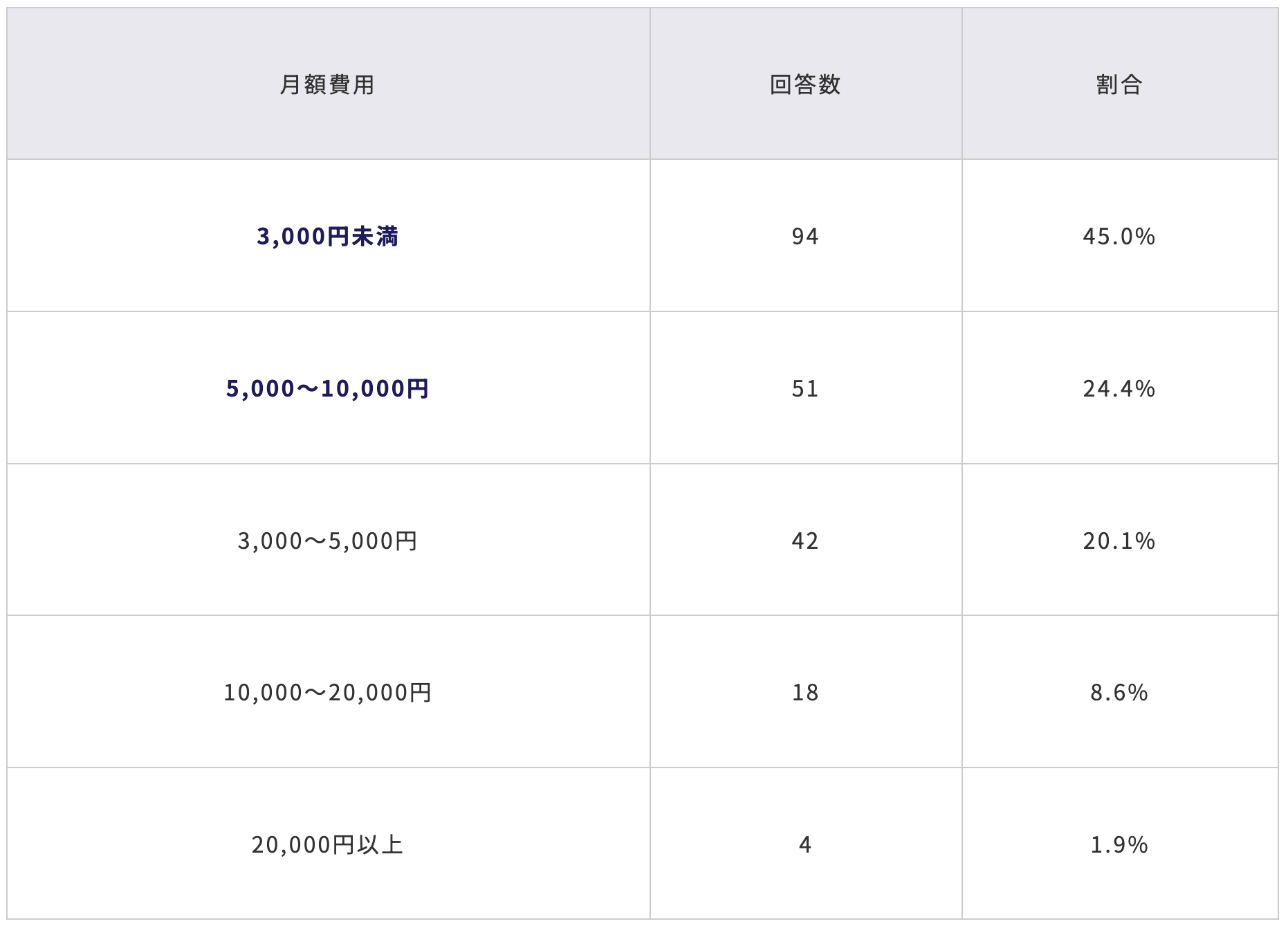Click the 20,000円以上 row label

pos(327,844)
